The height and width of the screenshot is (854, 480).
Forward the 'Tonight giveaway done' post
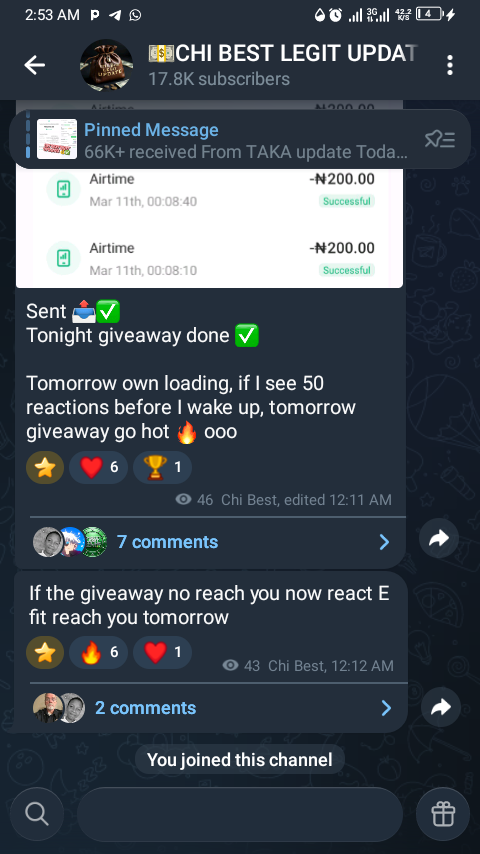tap(439, 539)
